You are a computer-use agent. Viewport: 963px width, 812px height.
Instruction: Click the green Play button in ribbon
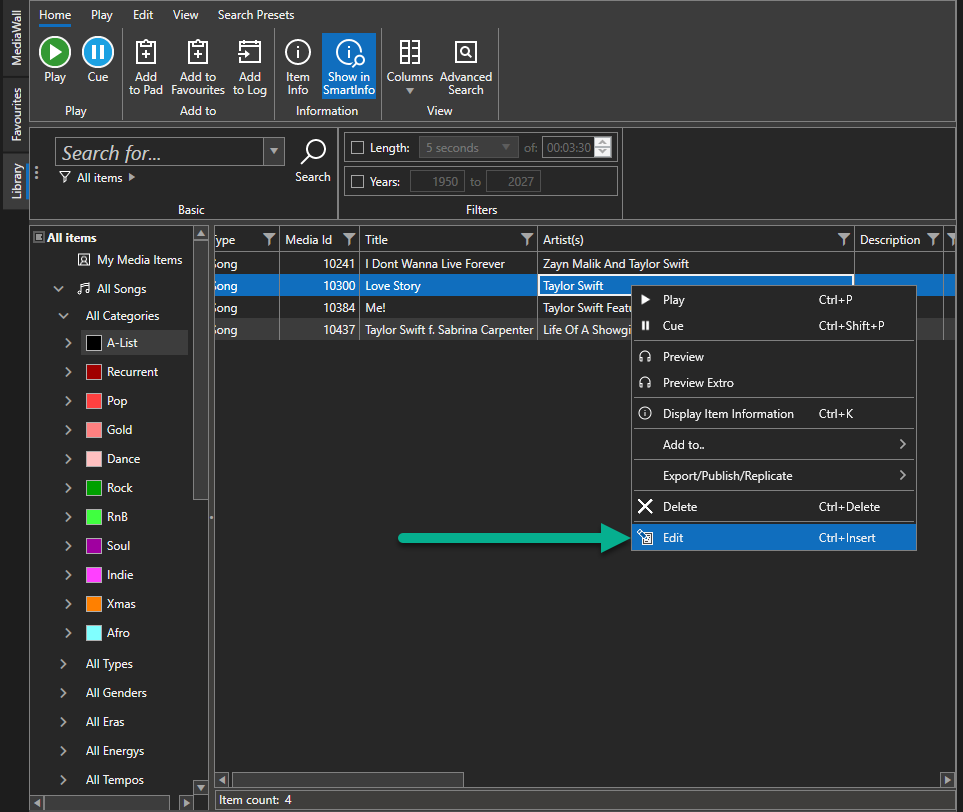pyautogui.click(x=55, y=52)
